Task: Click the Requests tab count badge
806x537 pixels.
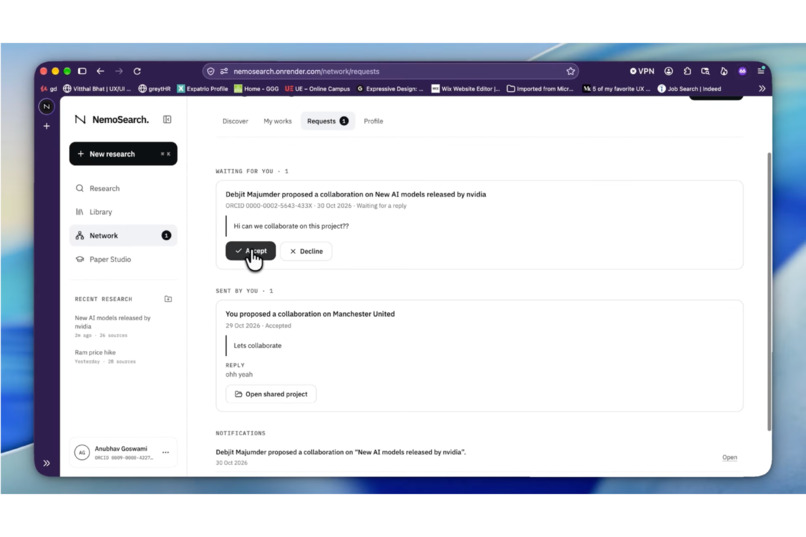Action: pyautogui.click(x=344, y=121)
